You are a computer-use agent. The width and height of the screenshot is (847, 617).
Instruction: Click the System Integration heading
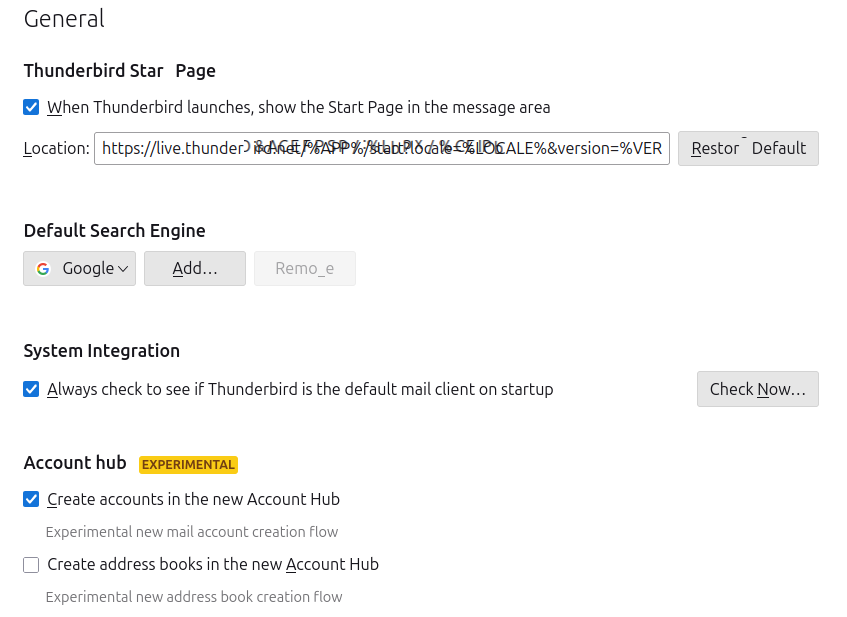tap(102, 351)
